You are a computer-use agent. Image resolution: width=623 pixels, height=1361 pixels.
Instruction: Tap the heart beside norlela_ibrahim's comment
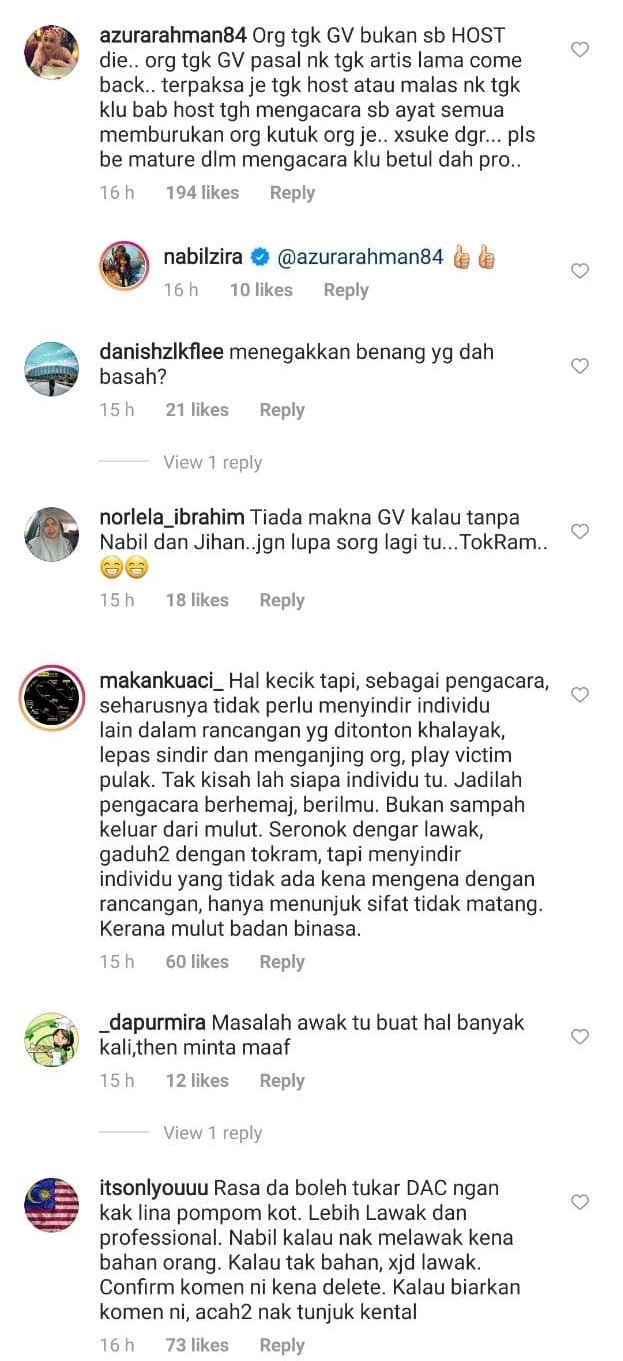pos(579,532)
